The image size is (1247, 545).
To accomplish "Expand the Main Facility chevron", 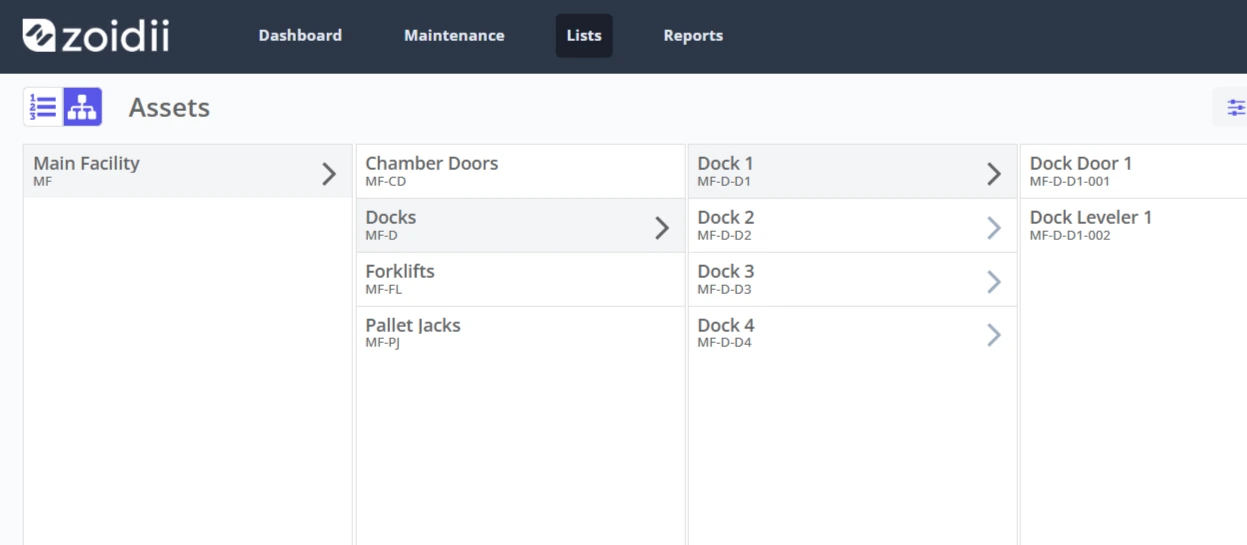I will point(329,173).
